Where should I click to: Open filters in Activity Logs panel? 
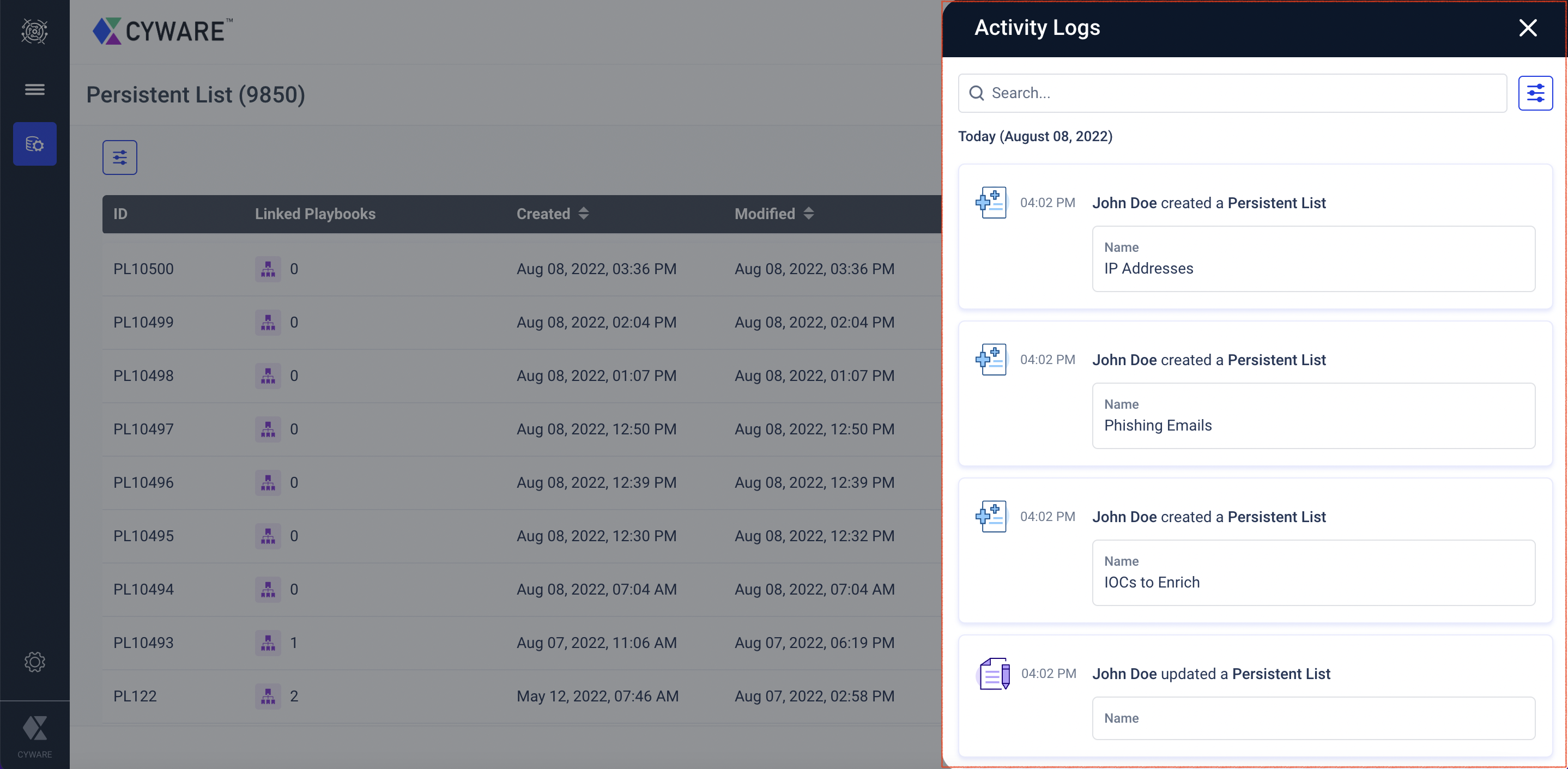pos(1535,93)
